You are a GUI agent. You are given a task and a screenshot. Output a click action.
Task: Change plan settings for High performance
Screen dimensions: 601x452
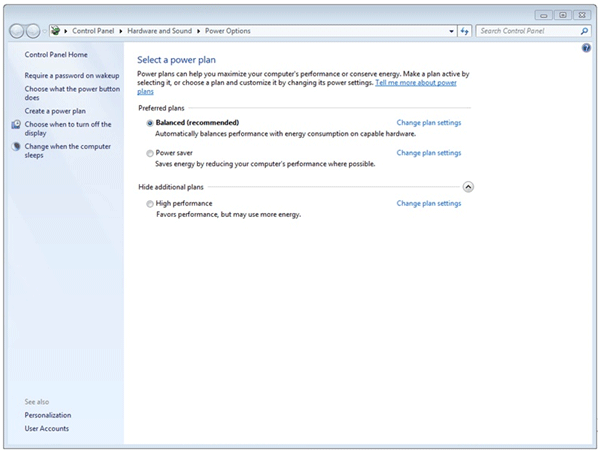click(429, 204)
